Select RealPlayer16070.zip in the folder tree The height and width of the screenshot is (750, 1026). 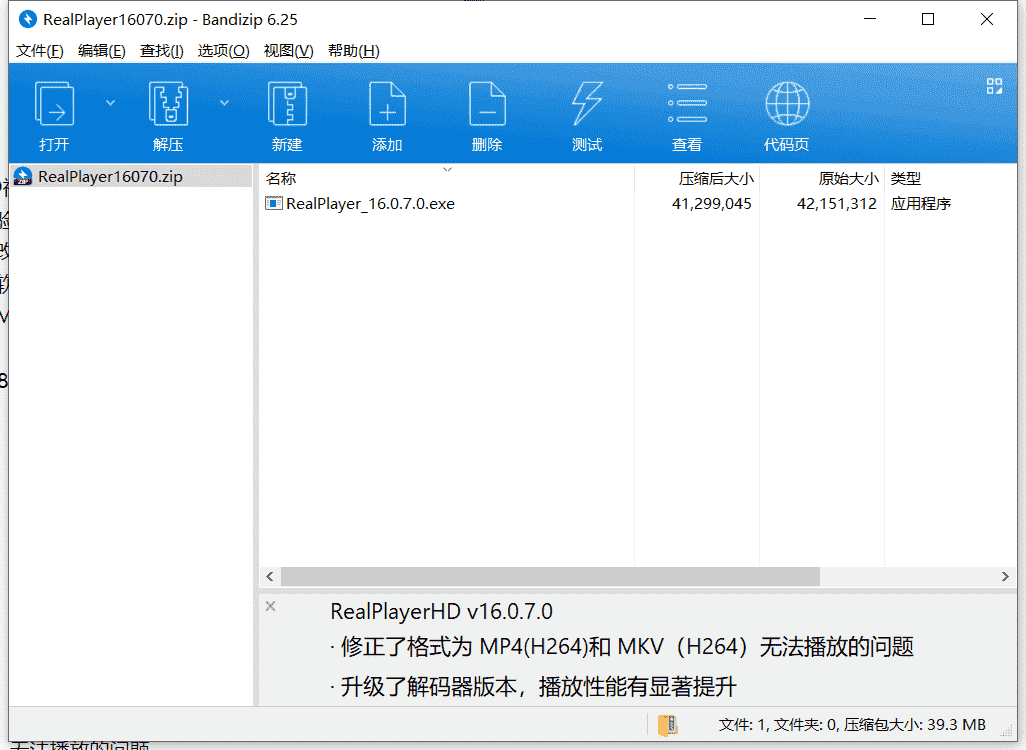coord(130,177)
